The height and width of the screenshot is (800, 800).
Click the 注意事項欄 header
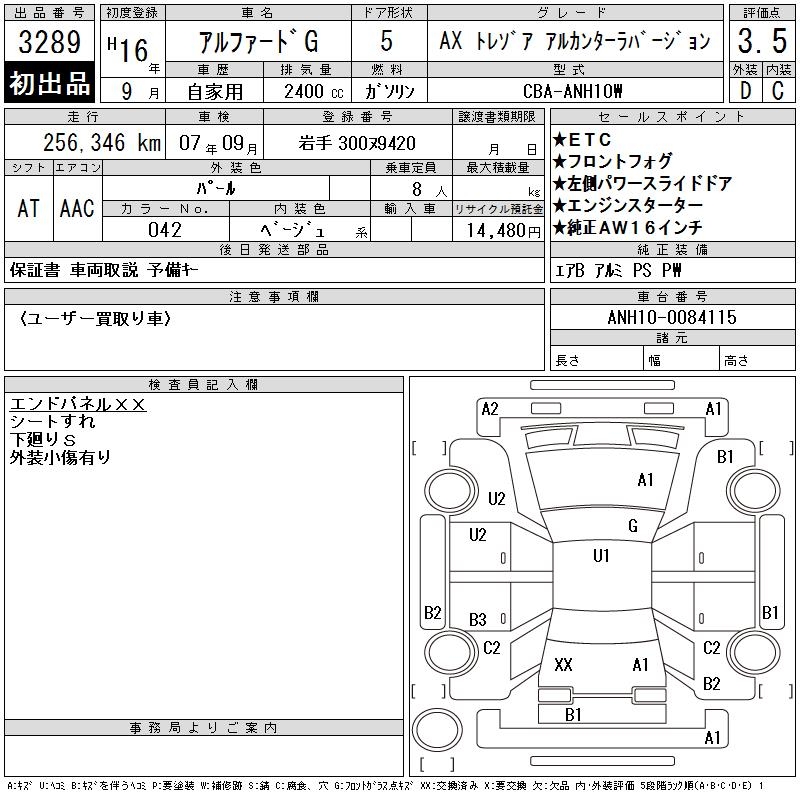click(274, 296)
